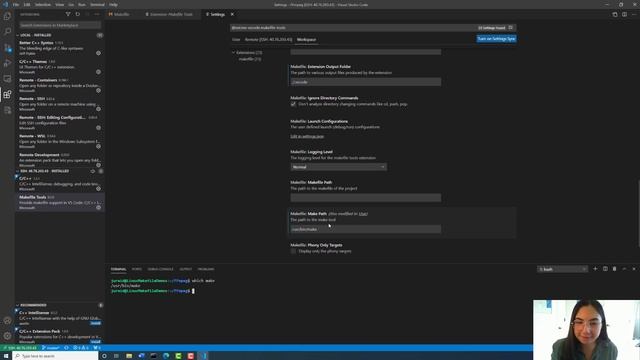Image resolution: width=640 pixels, height=360 pixels.
Task: Close the terminal panel
Action: (634, 269)
